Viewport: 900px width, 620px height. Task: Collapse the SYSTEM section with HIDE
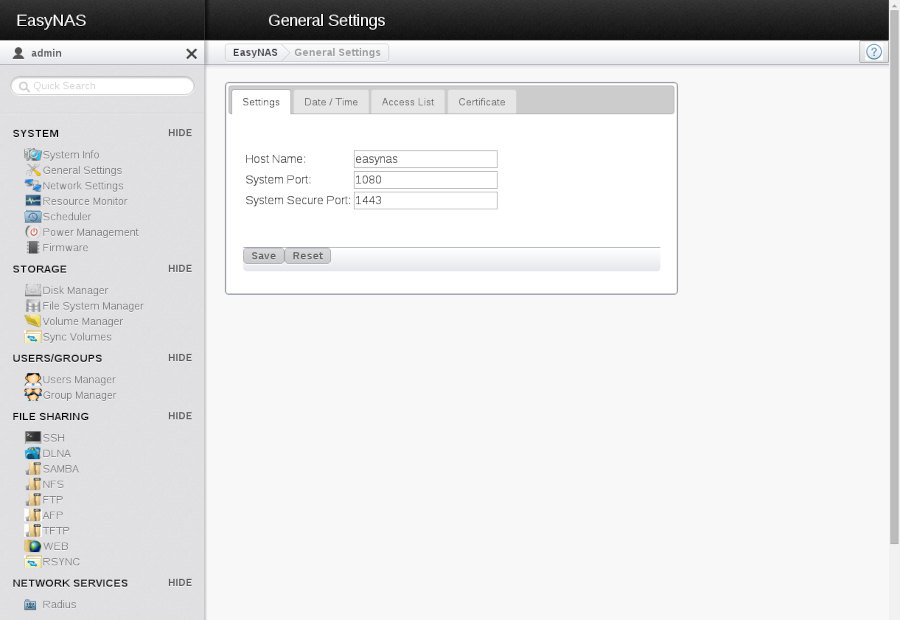pyautogui.click(x=180, y=133)
